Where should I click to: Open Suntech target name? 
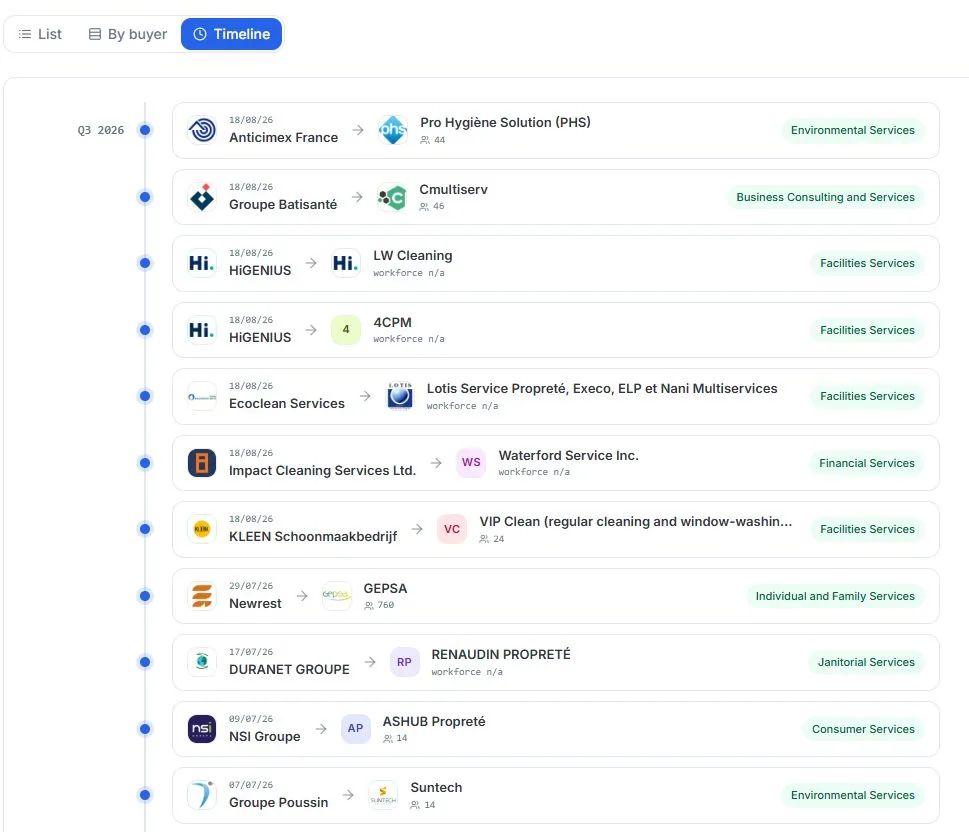pos(436,787)
